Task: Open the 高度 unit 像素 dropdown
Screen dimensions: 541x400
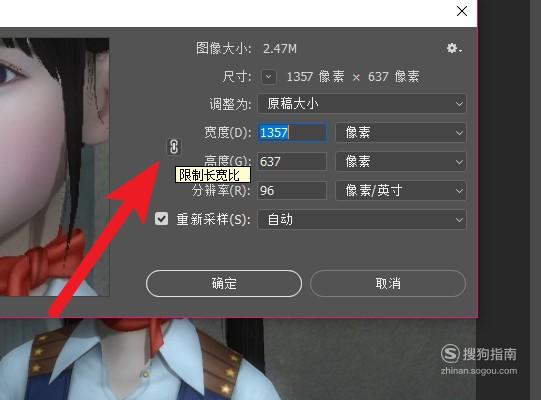Action: (401, 162)
